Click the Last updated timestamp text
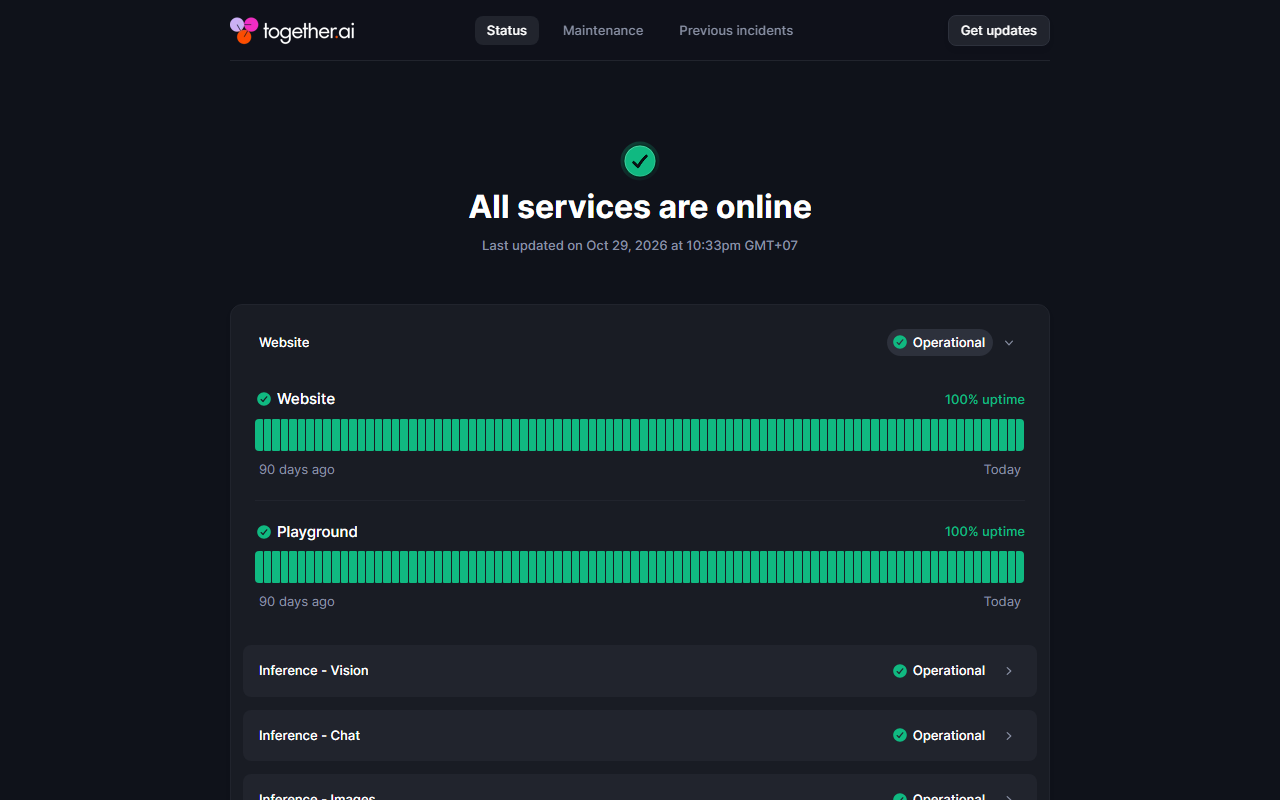 tap(640, 246)
